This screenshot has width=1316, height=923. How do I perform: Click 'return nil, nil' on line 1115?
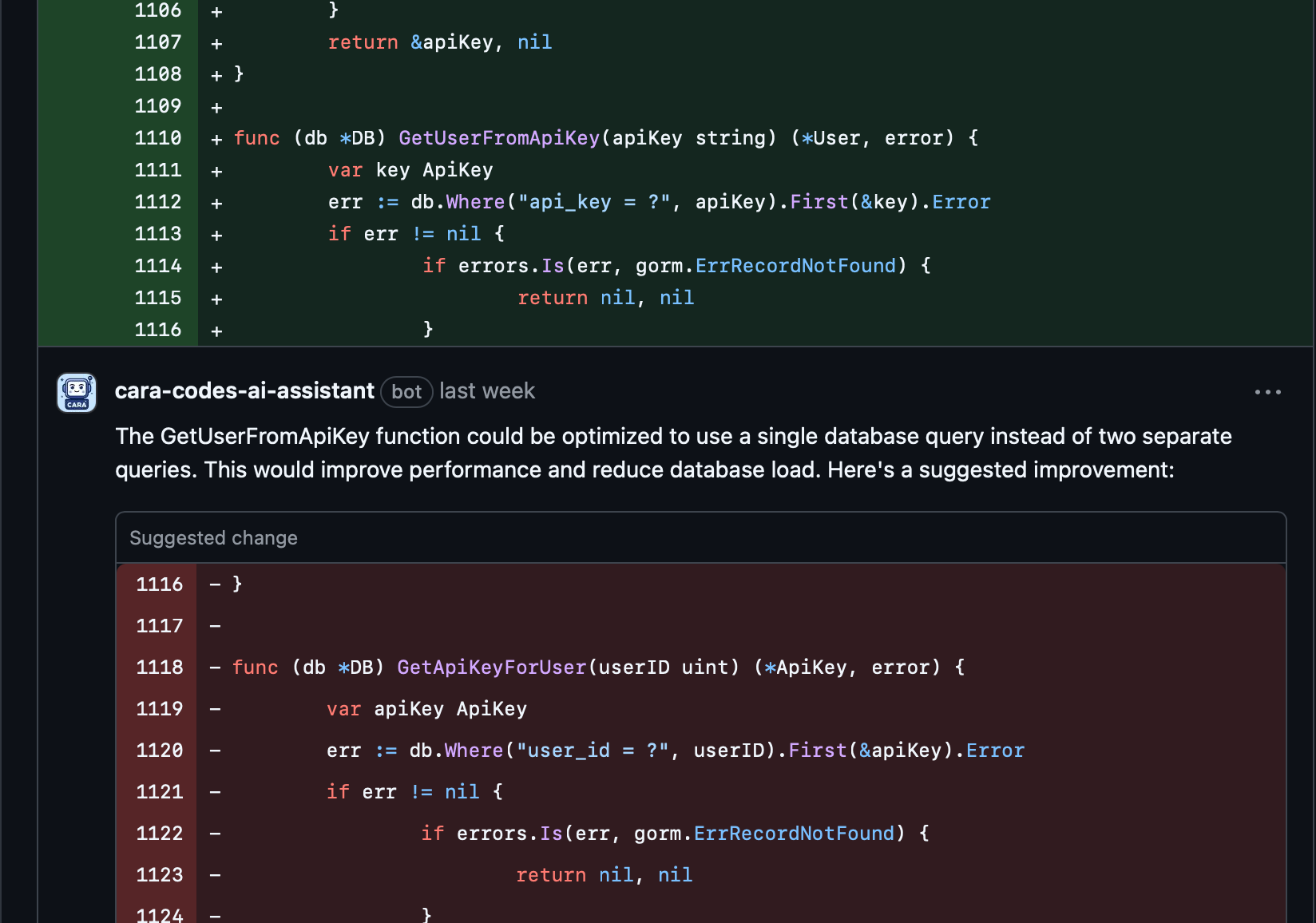tap(606, 298)
